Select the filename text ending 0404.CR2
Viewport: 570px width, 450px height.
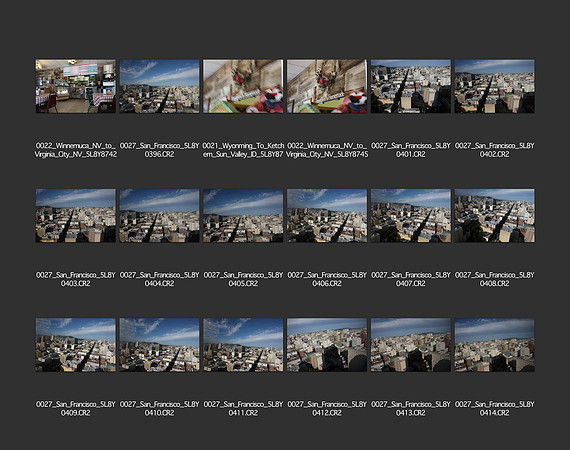click(x=160, y=279)
